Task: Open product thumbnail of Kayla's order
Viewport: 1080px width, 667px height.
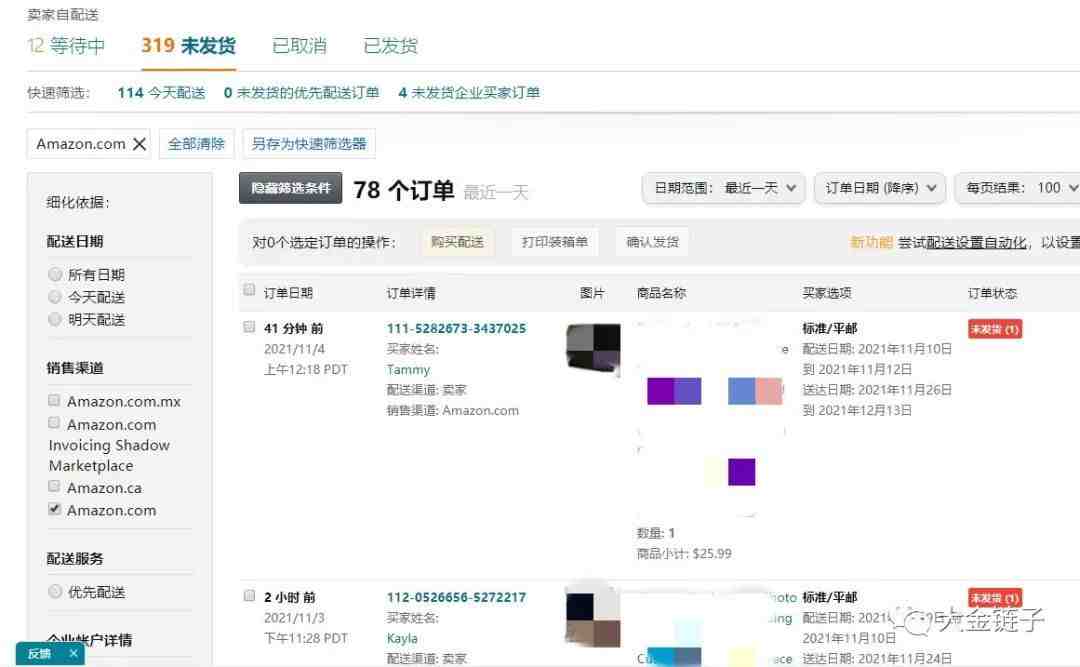Action: coord(592,620)
